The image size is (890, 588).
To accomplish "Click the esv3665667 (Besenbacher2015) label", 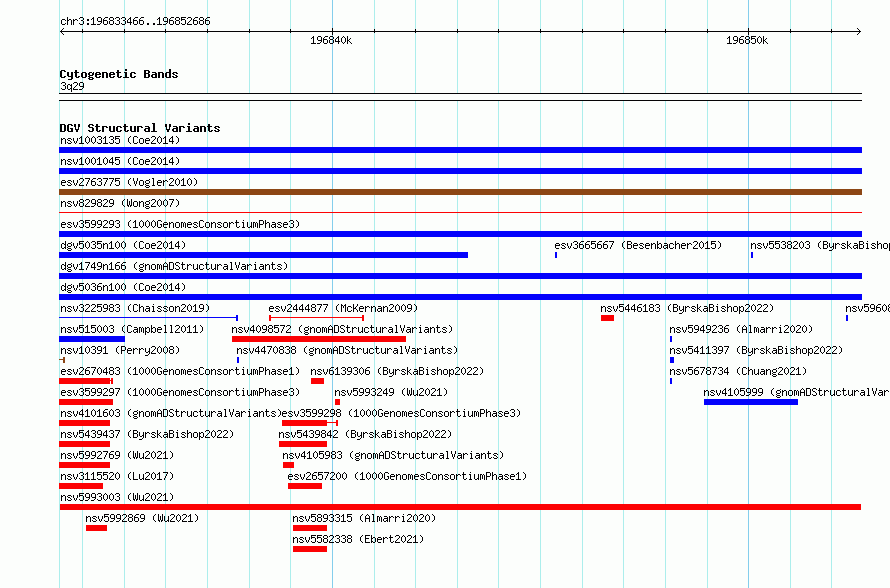I will (638, 245).
